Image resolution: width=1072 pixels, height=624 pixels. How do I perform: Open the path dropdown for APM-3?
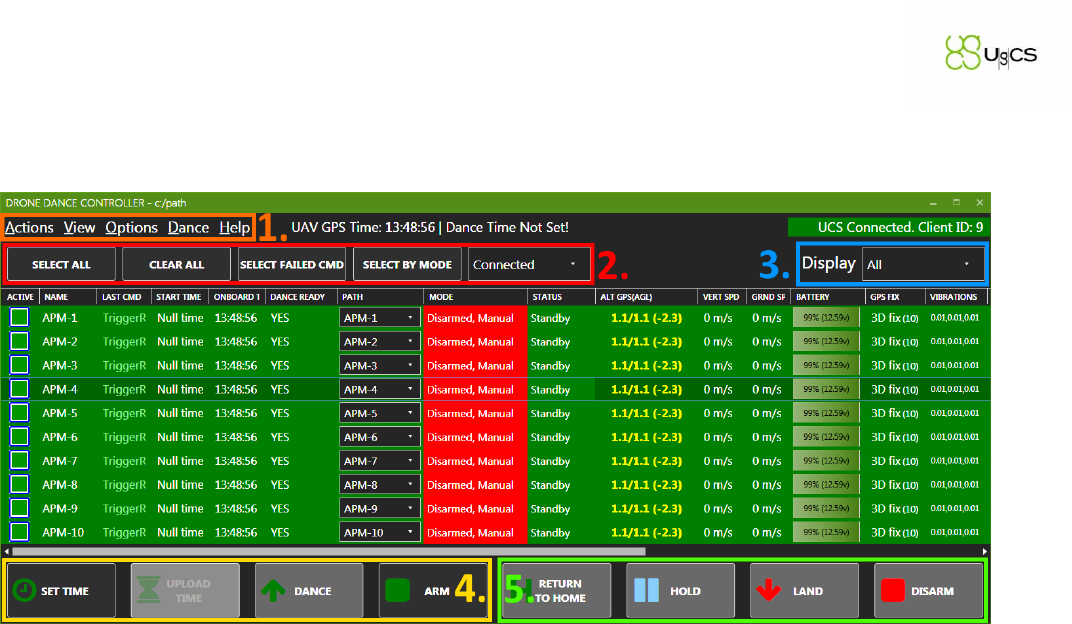click(379, 366)
